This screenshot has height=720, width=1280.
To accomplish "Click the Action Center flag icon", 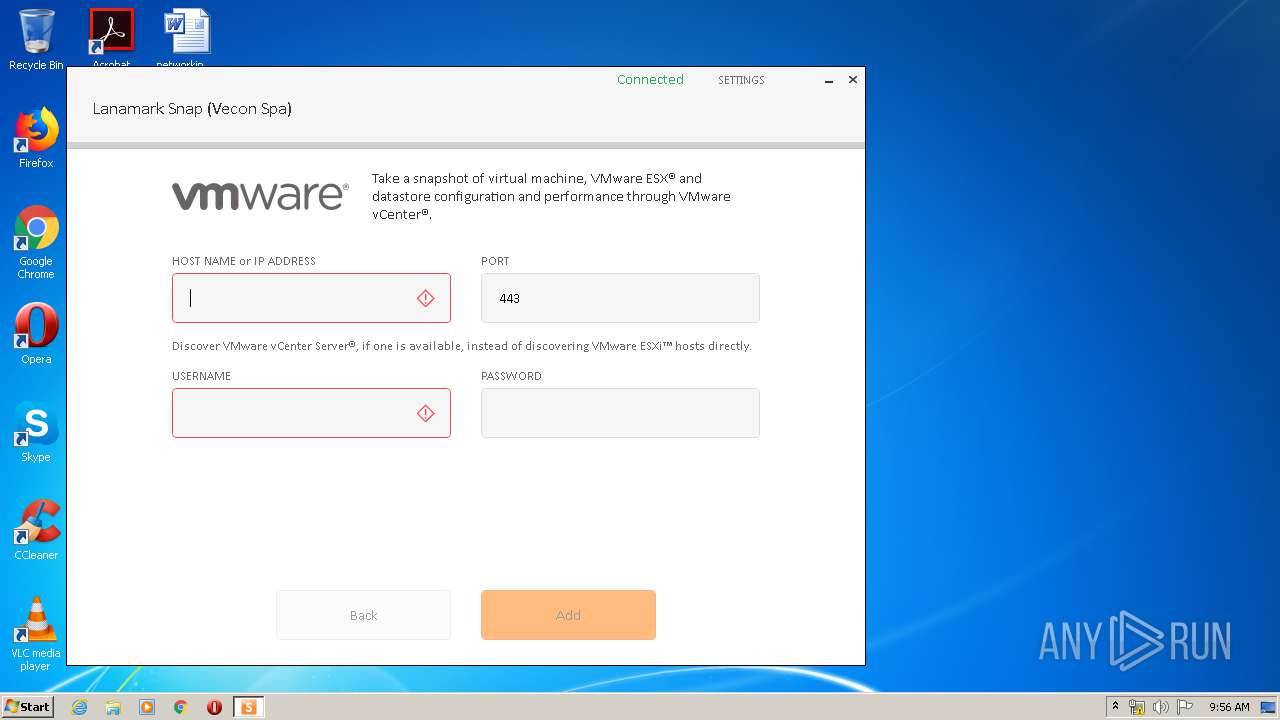I will tap(1185, 707).
